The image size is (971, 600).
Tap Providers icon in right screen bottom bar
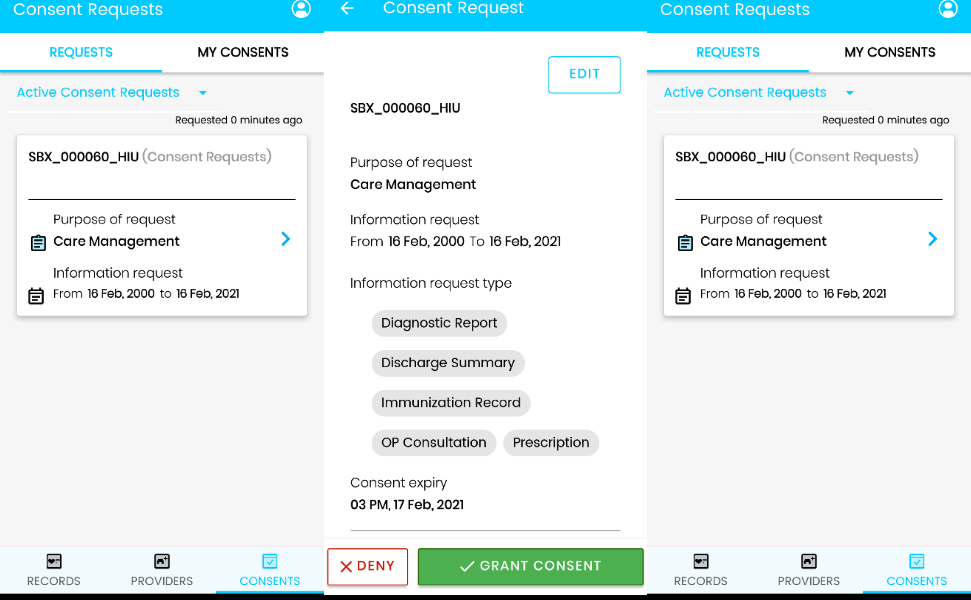point(809,562)
